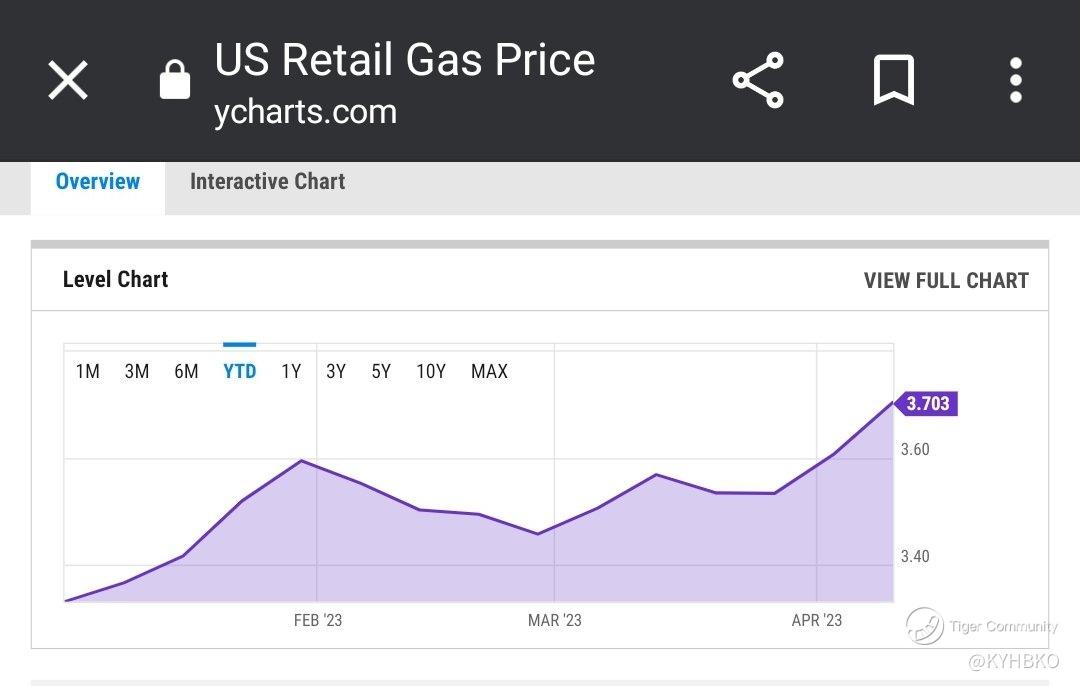
Task: Choose the 5Y time range
Action: 381,372
